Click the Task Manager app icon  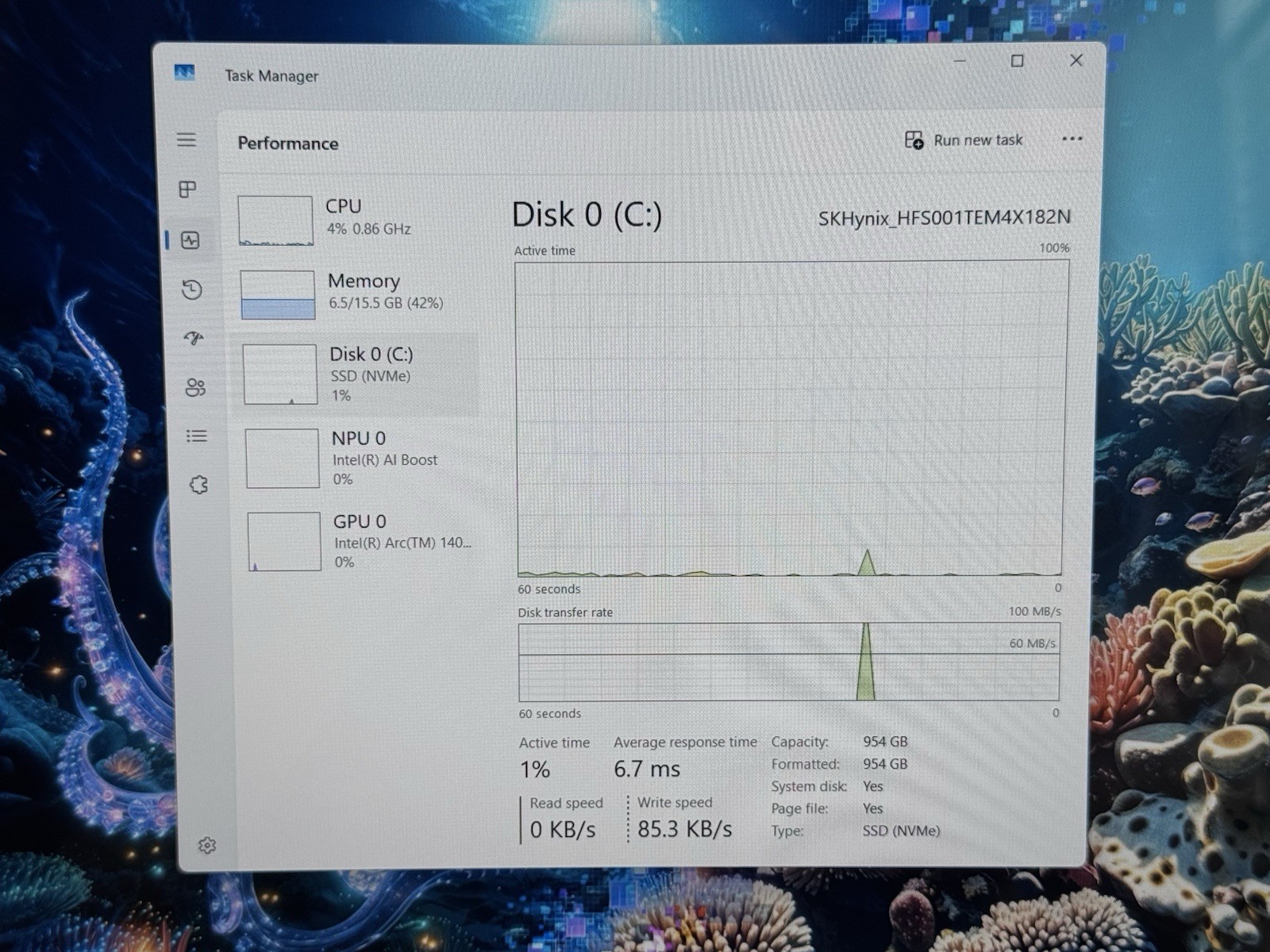[x=184, y=74]
